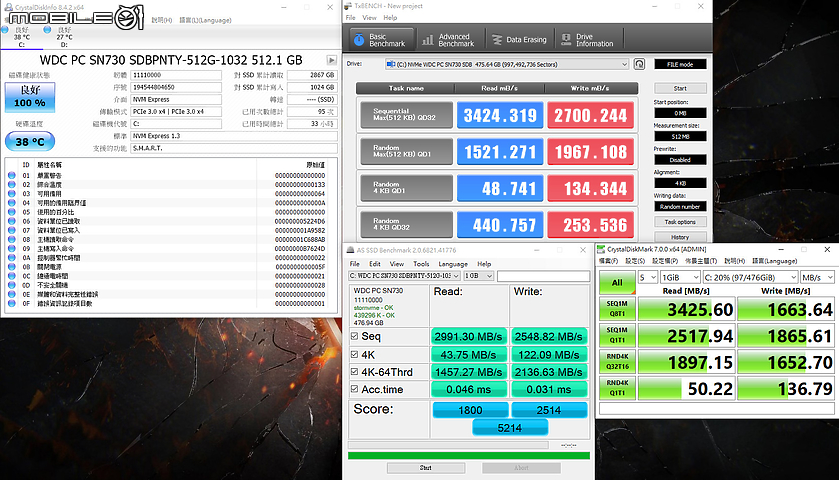Click the status dot for attribute 06
The image size is (839, 480).
tap(12, 221)
